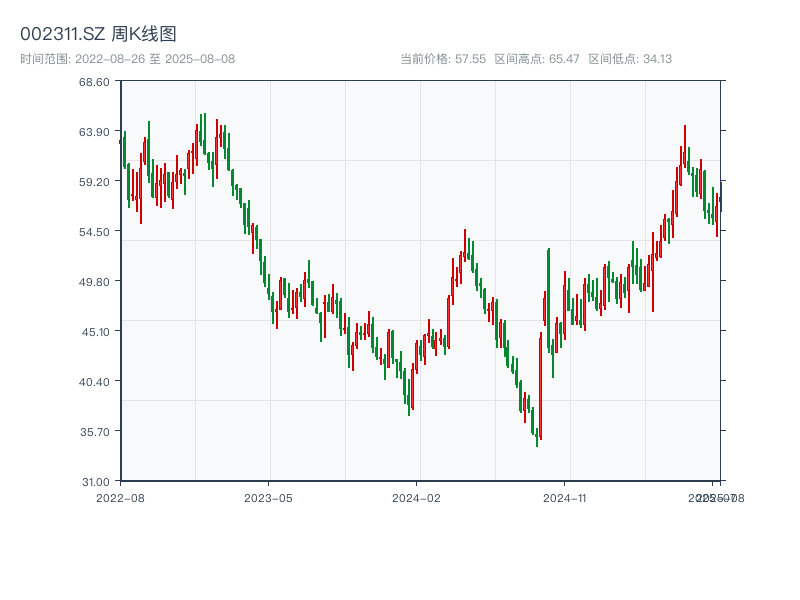Click the 区间低点 34.13 label
Image resolution: width=800 pixels, height=600 pixels.
[x=630, y=59]
